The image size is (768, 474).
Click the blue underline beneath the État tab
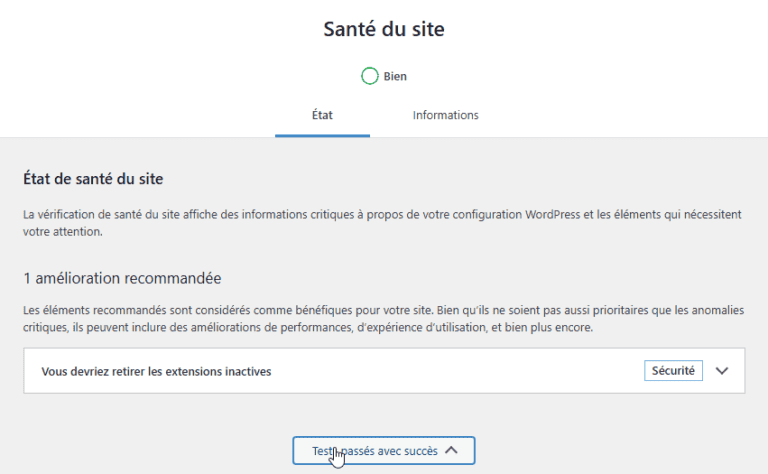(x=322, y=135)
